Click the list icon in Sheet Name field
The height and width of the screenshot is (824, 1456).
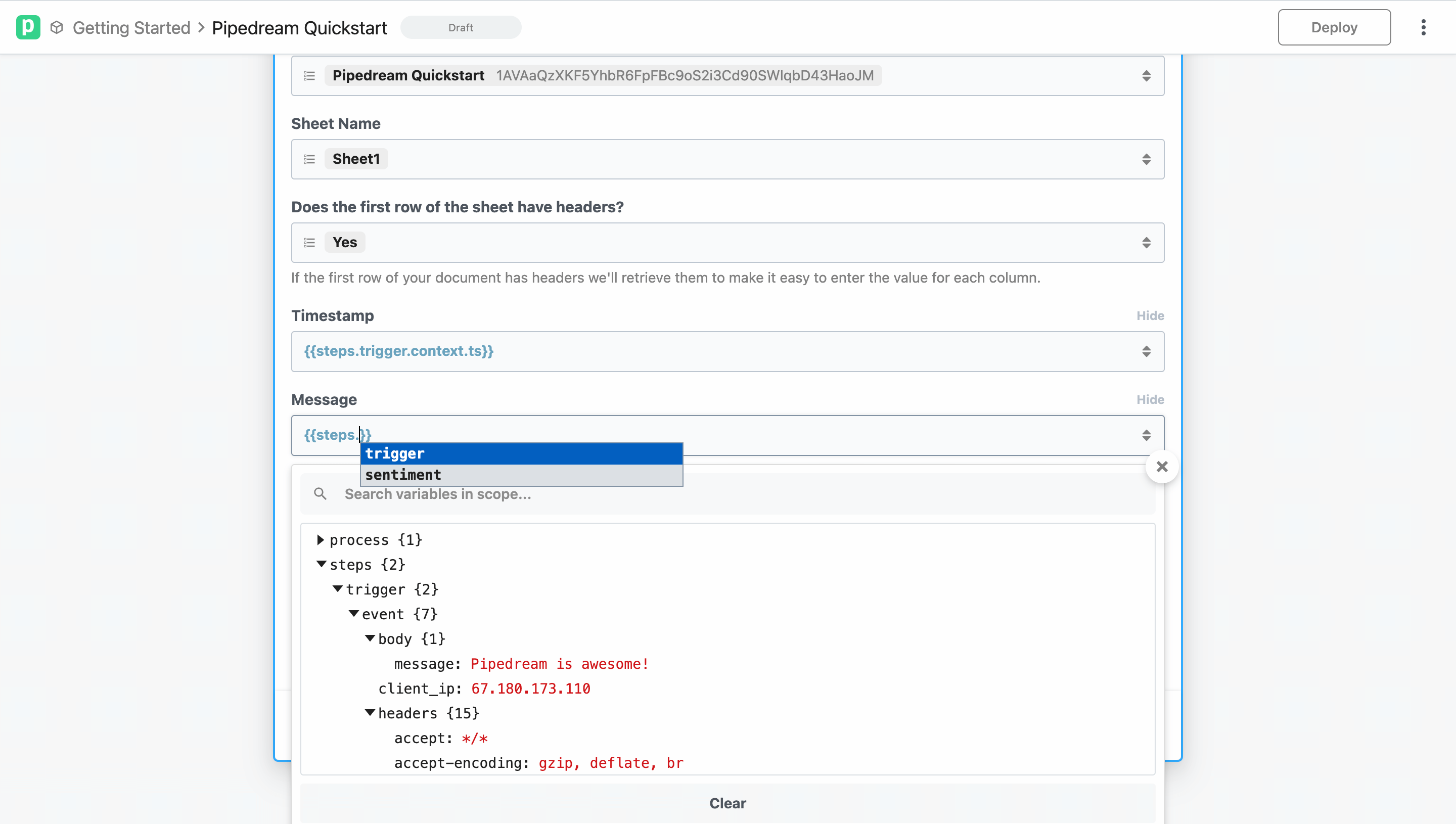click(x=309, y=159)
